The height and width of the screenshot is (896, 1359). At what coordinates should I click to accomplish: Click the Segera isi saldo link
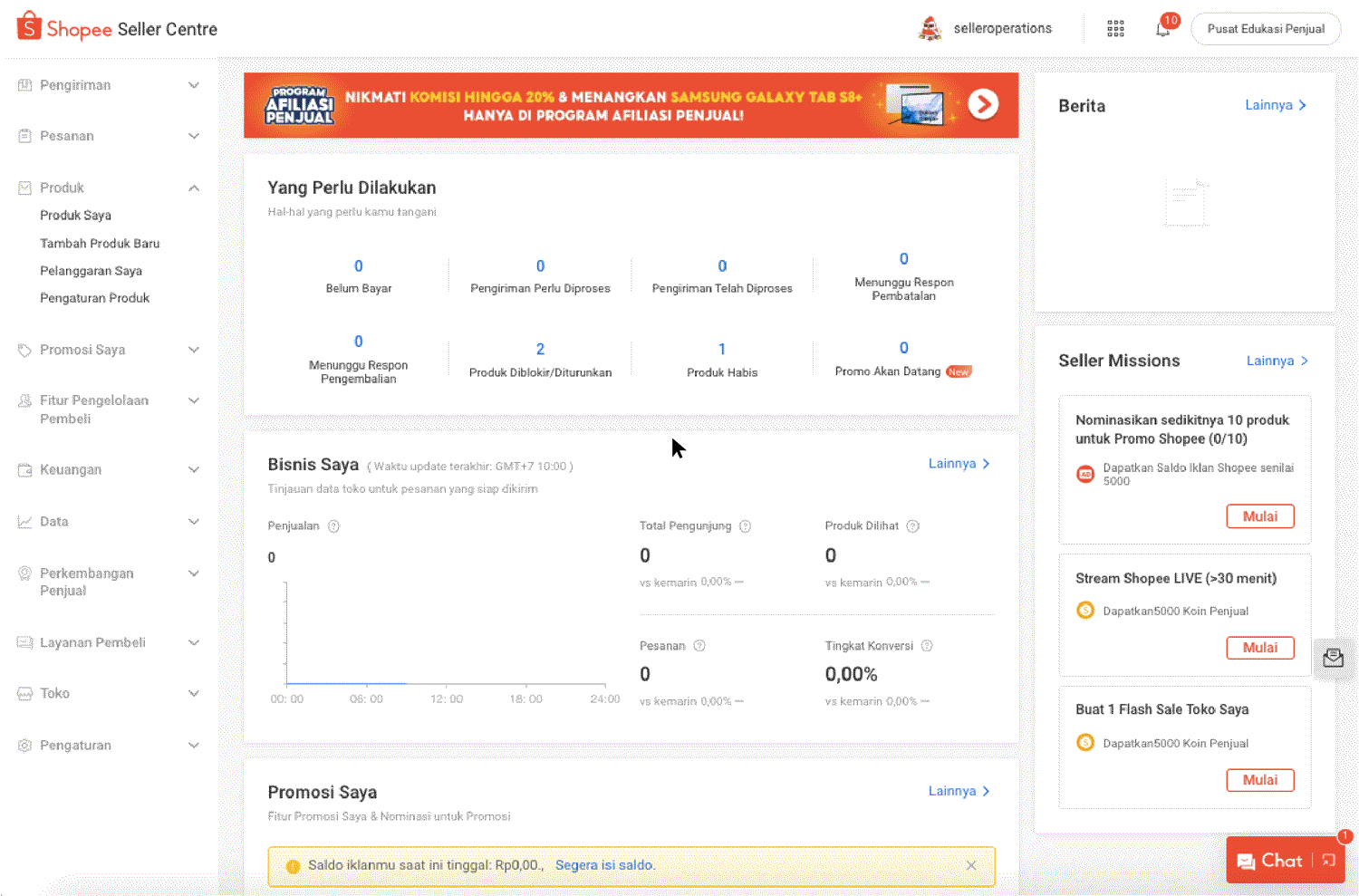[604, 864]
